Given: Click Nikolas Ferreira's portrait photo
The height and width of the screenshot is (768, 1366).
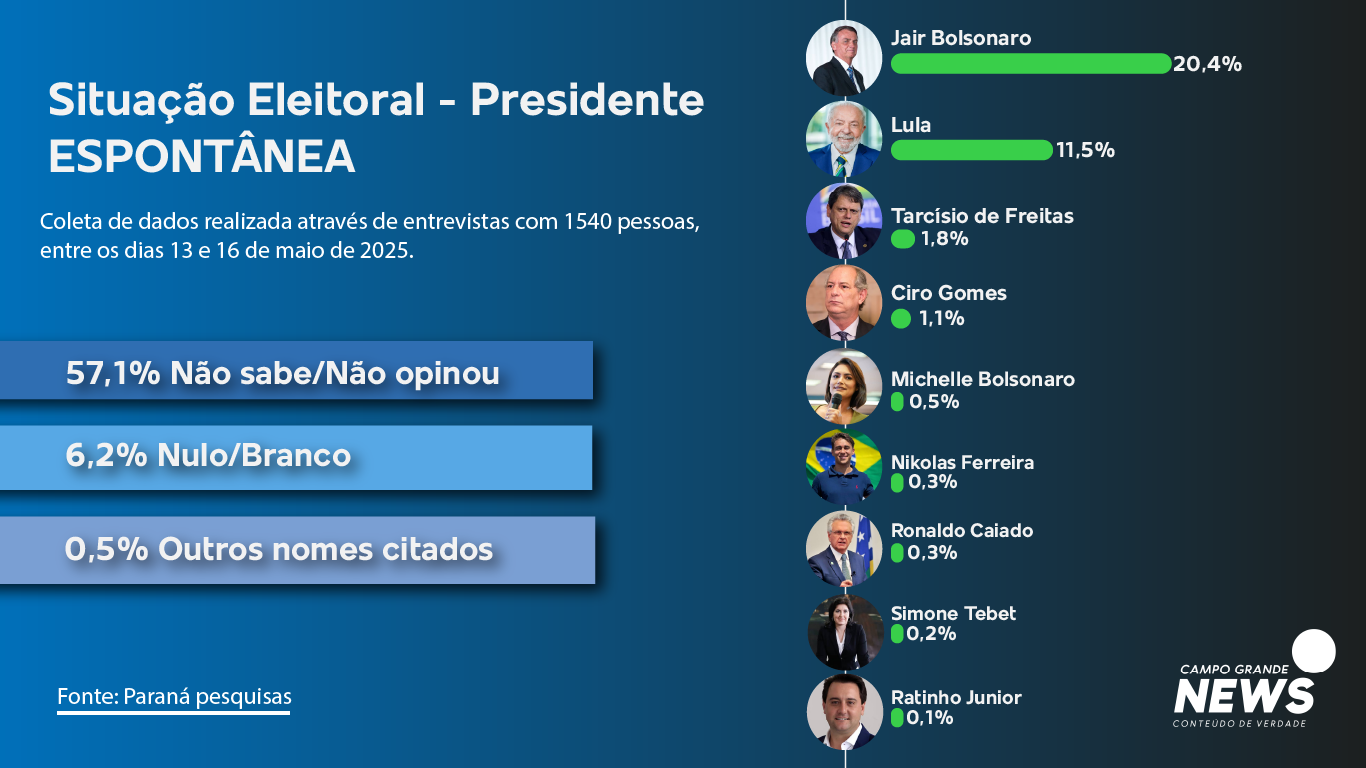Looking at the screenshot, I should pyautogui.click(x=844, y=468).
